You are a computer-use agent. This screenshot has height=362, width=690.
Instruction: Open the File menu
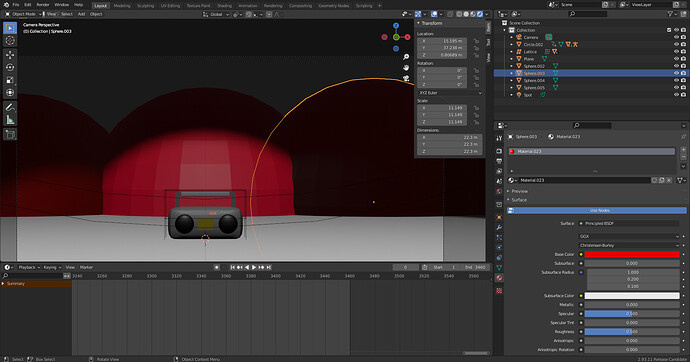16,5
